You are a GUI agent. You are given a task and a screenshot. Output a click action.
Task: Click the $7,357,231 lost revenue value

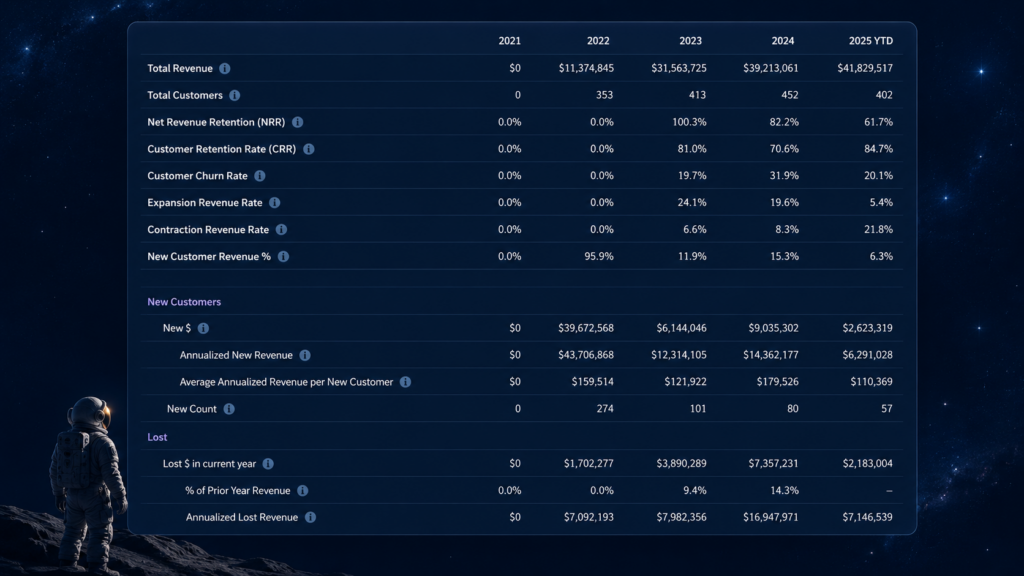(x=773, y=463)
